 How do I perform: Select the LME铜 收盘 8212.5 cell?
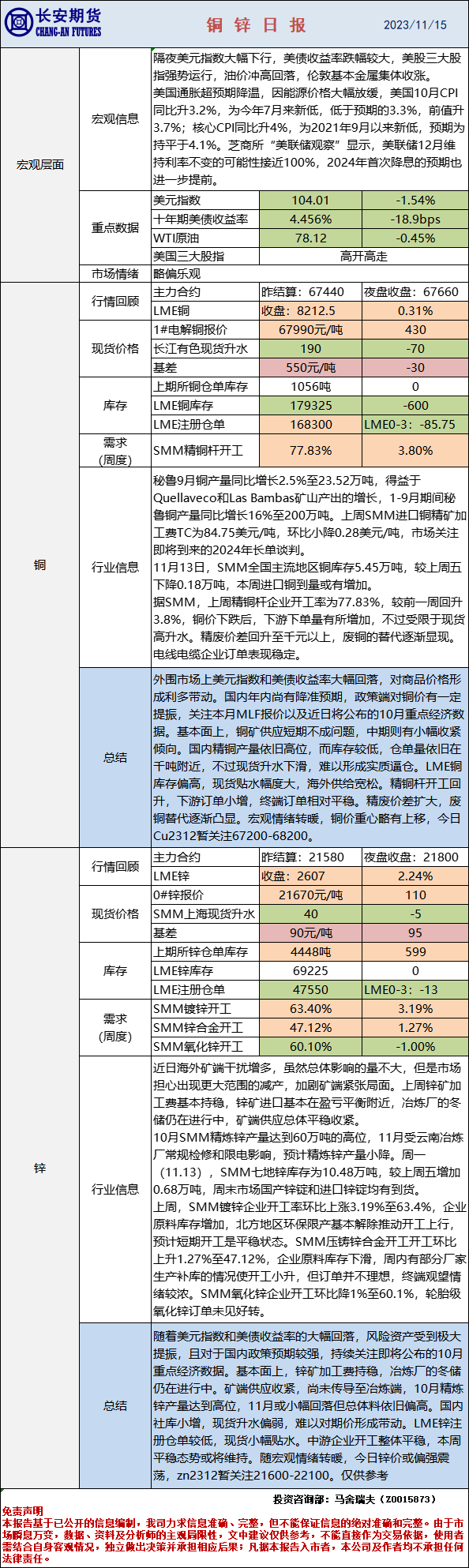pos(310,311)
